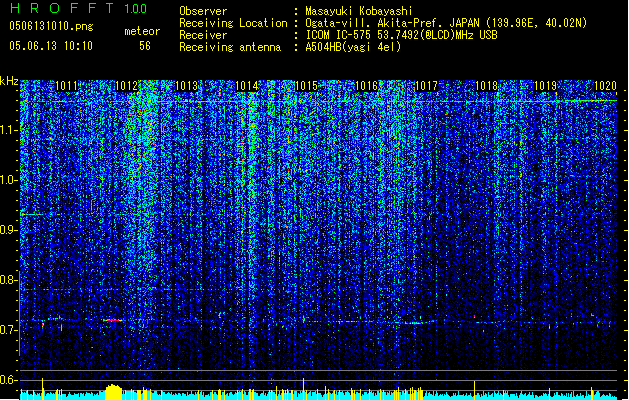Image resolution: width=629 pixels, height=400 pixels.
Task: Click the 1016 time marker
Action: click(x=366, y=86)
